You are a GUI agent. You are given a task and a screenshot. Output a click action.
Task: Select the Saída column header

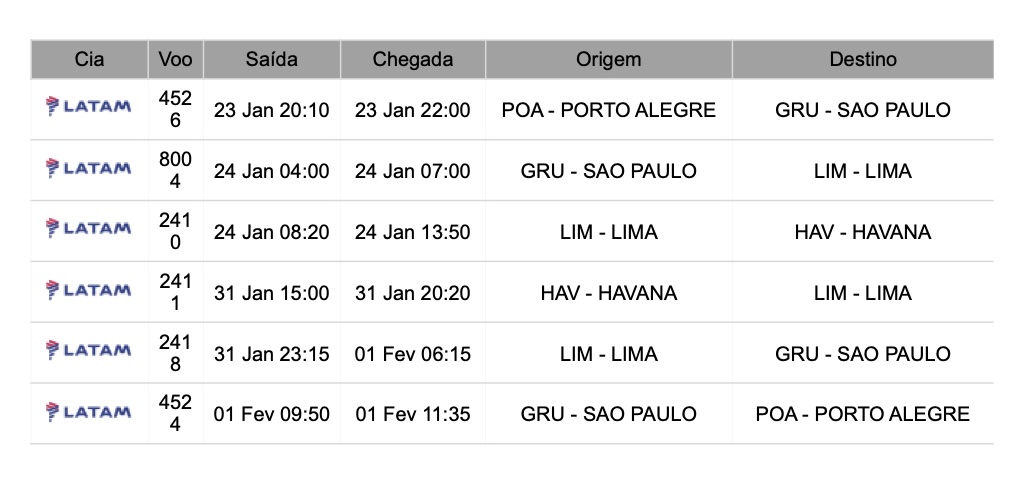[x=271, y=59]
